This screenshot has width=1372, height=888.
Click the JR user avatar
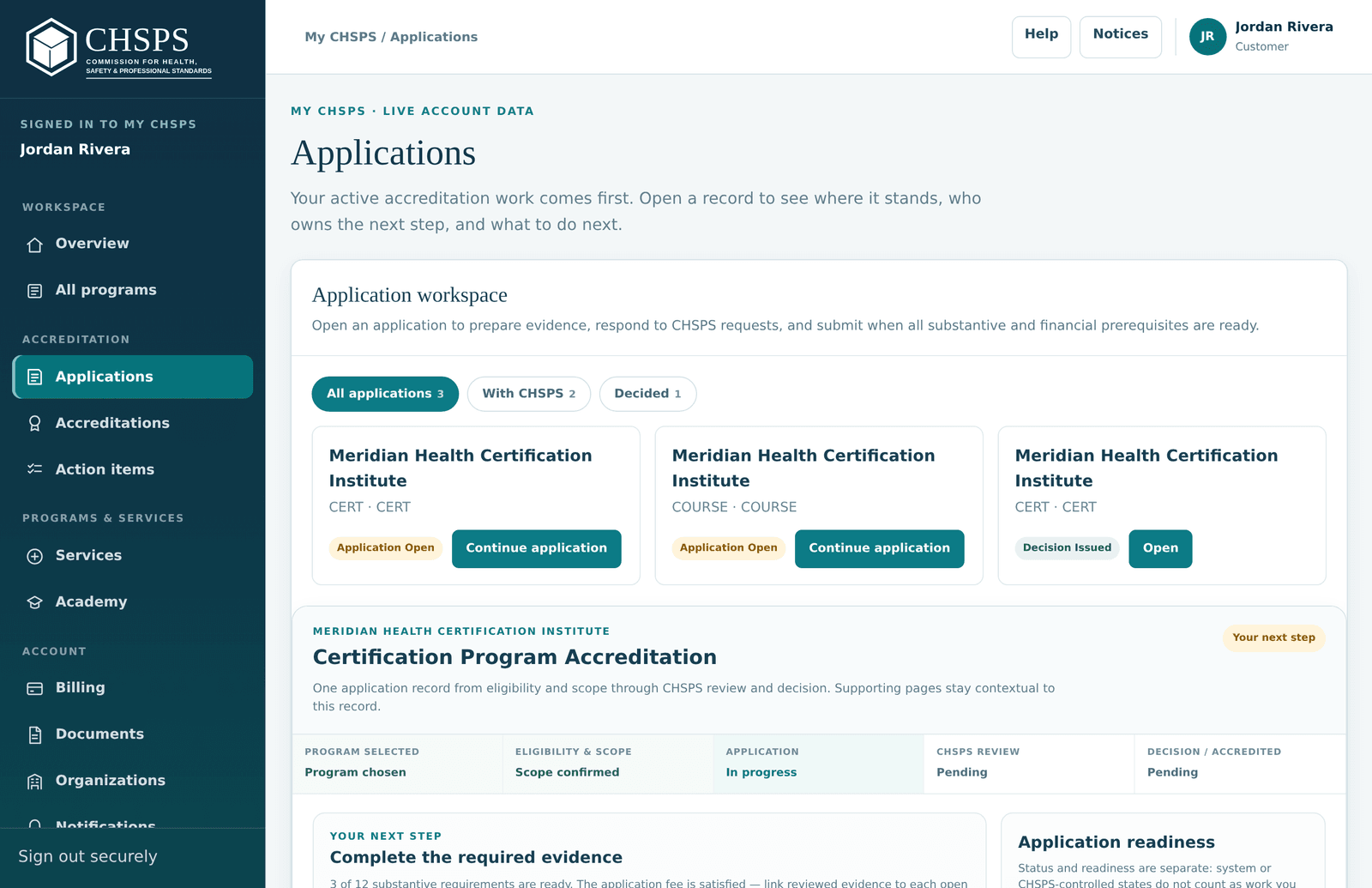tap(1207, 36)
